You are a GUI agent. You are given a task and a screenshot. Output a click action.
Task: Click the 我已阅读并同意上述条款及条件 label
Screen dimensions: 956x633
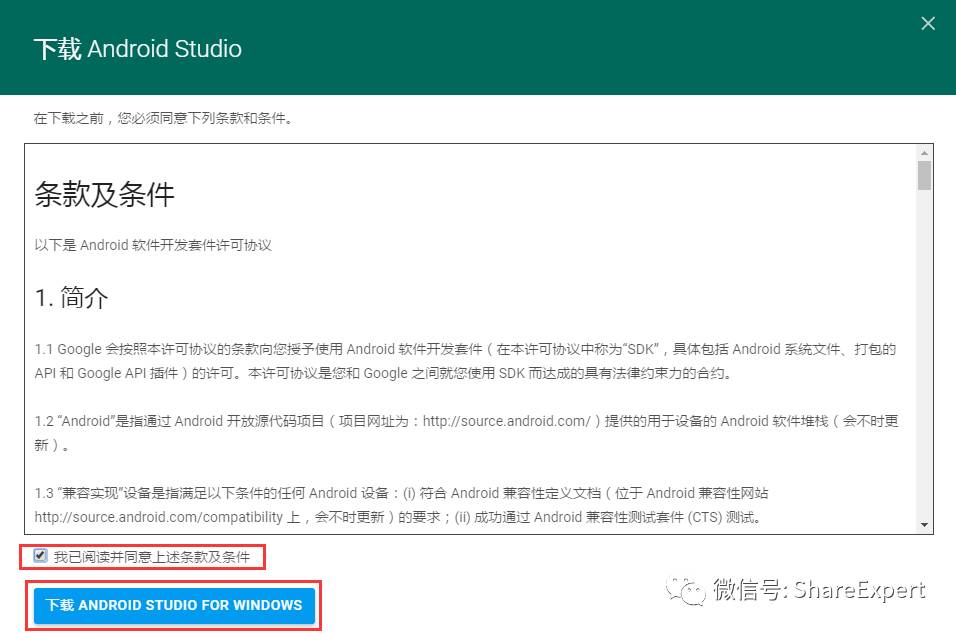(152, 557)
